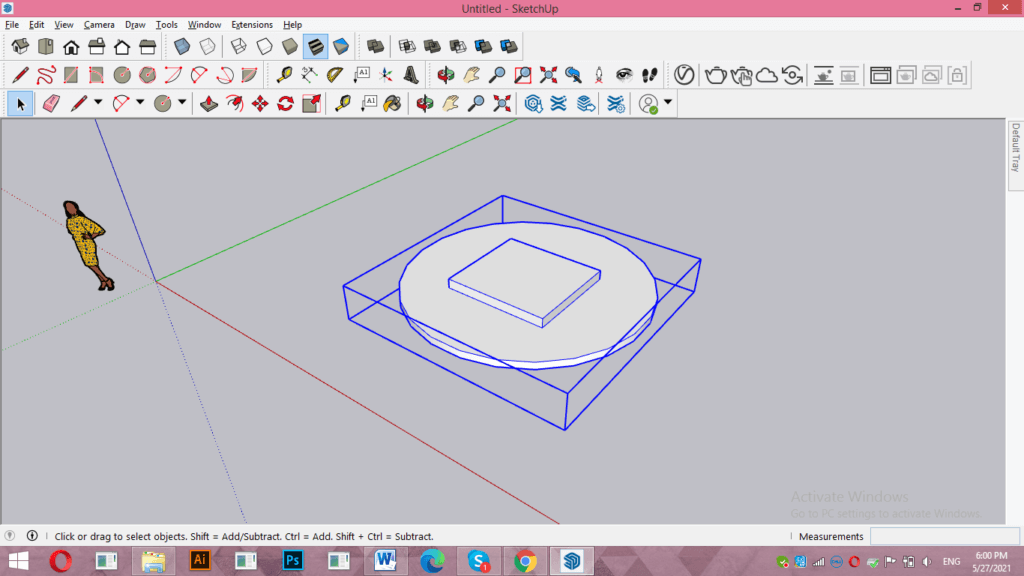Image resolution: width=1024 pixels, height=576 pixels.
Task: Select the Tape Measure tool
Action: point(340,102)
